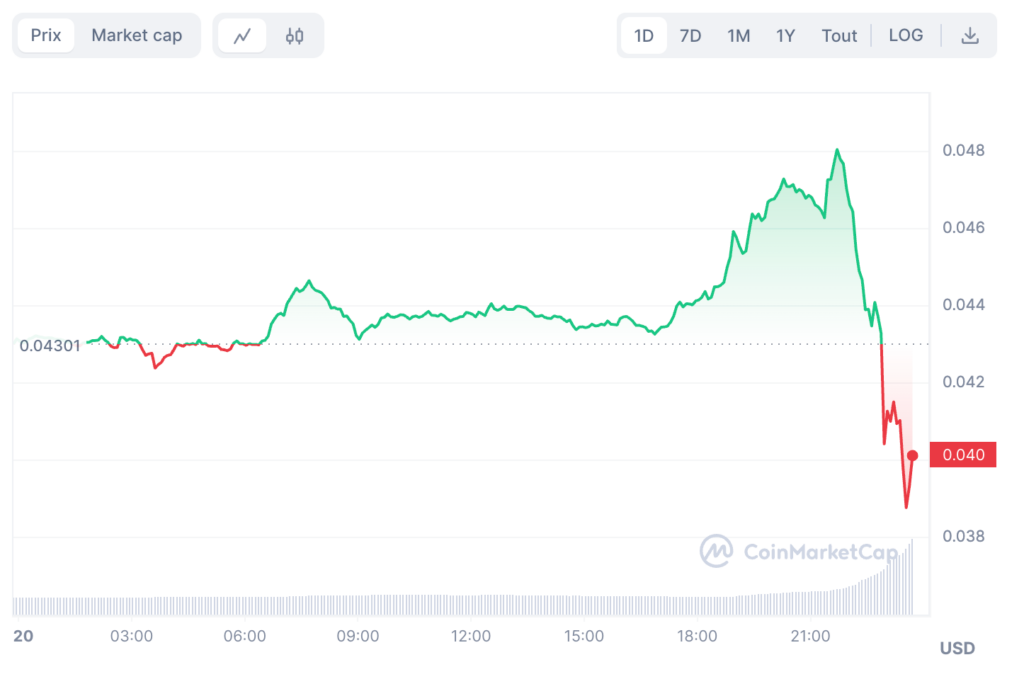The width and height of the screenshot is (1024, 684).
Task: Click the 12:00 time axis label
Action: 470,636
